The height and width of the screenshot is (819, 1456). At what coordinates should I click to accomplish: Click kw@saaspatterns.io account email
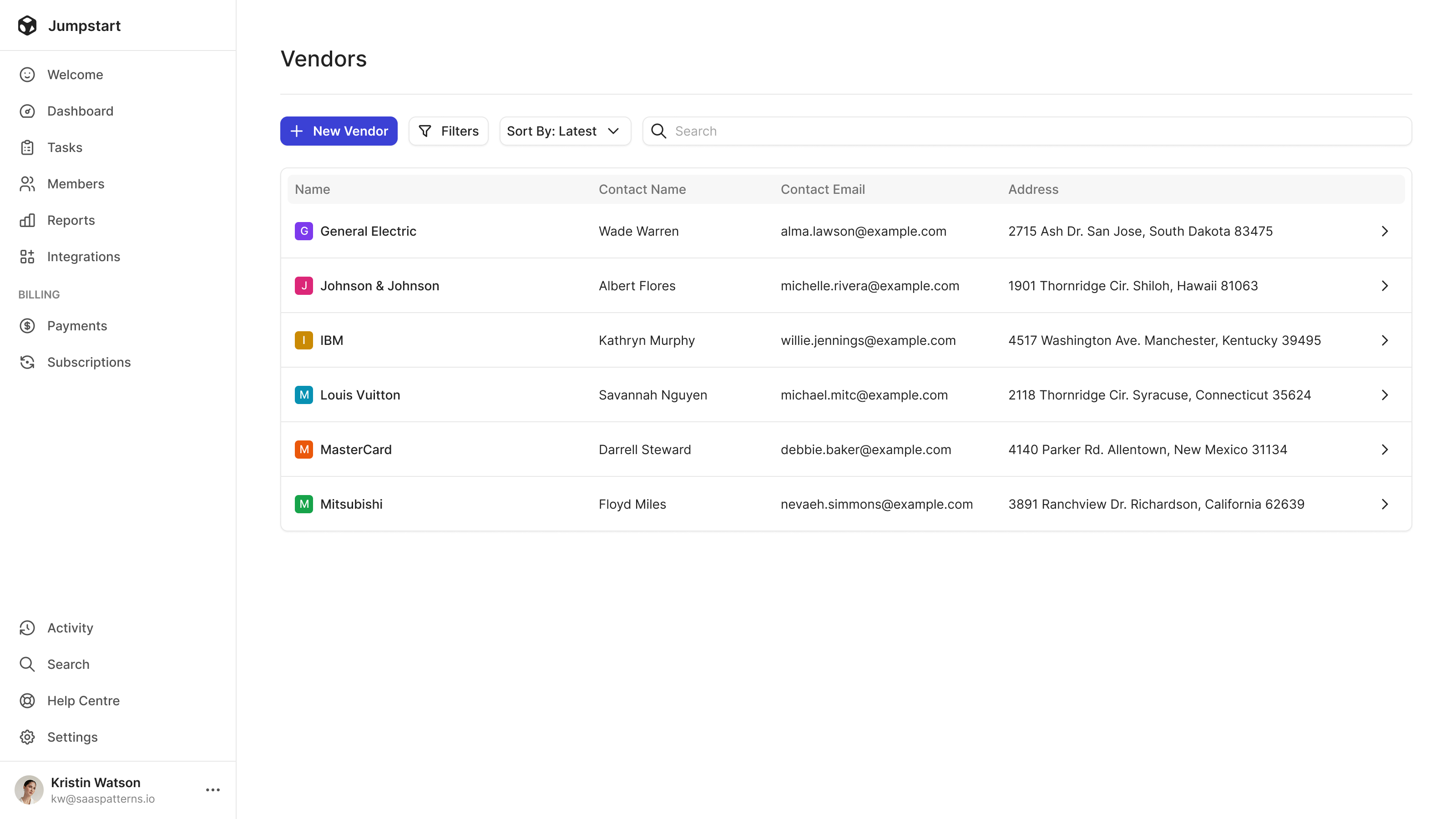[x=103, y=799]
